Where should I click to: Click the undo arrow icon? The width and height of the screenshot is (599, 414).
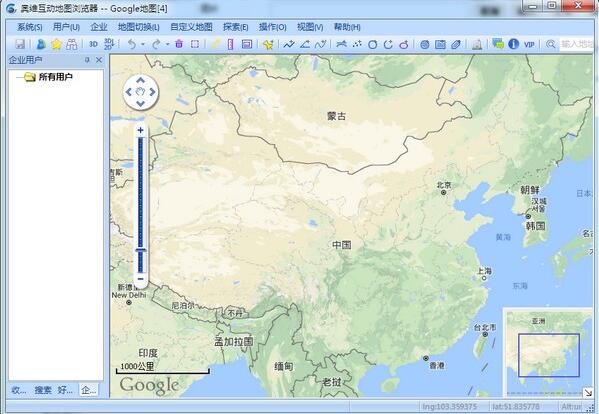pyautogui.click(x=132, y=44)
